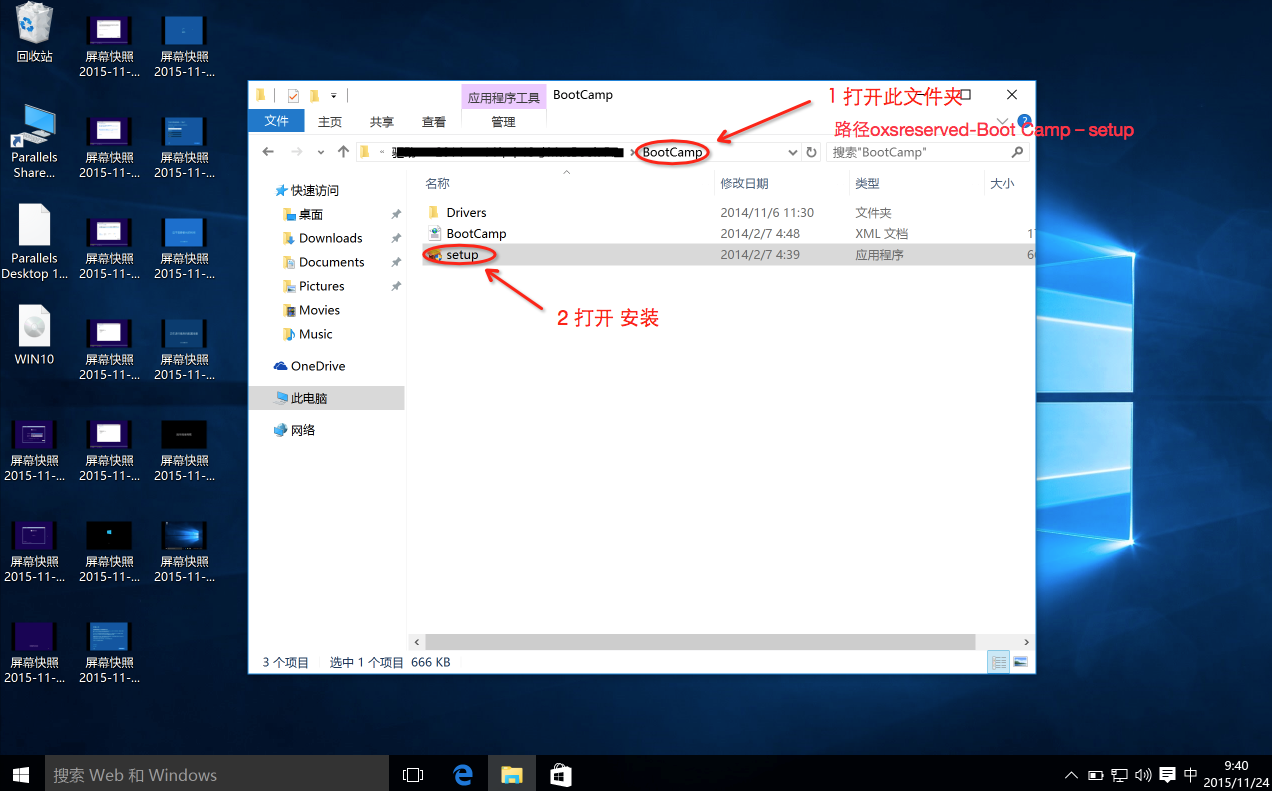Open network status tray icon
1272x791 pixels.
coord(1119,775)
